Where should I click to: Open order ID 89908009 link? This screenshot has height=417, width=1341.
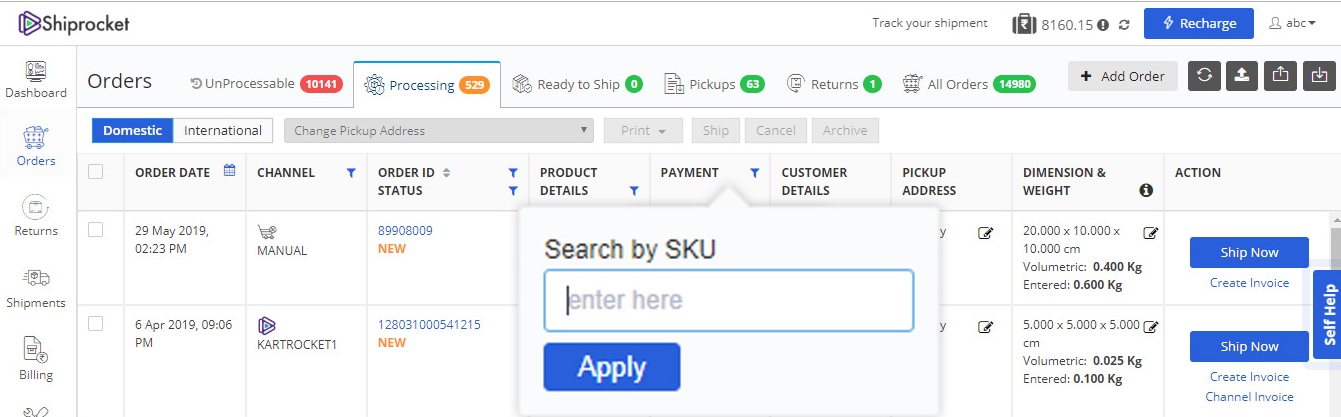(x=405, y=230)
